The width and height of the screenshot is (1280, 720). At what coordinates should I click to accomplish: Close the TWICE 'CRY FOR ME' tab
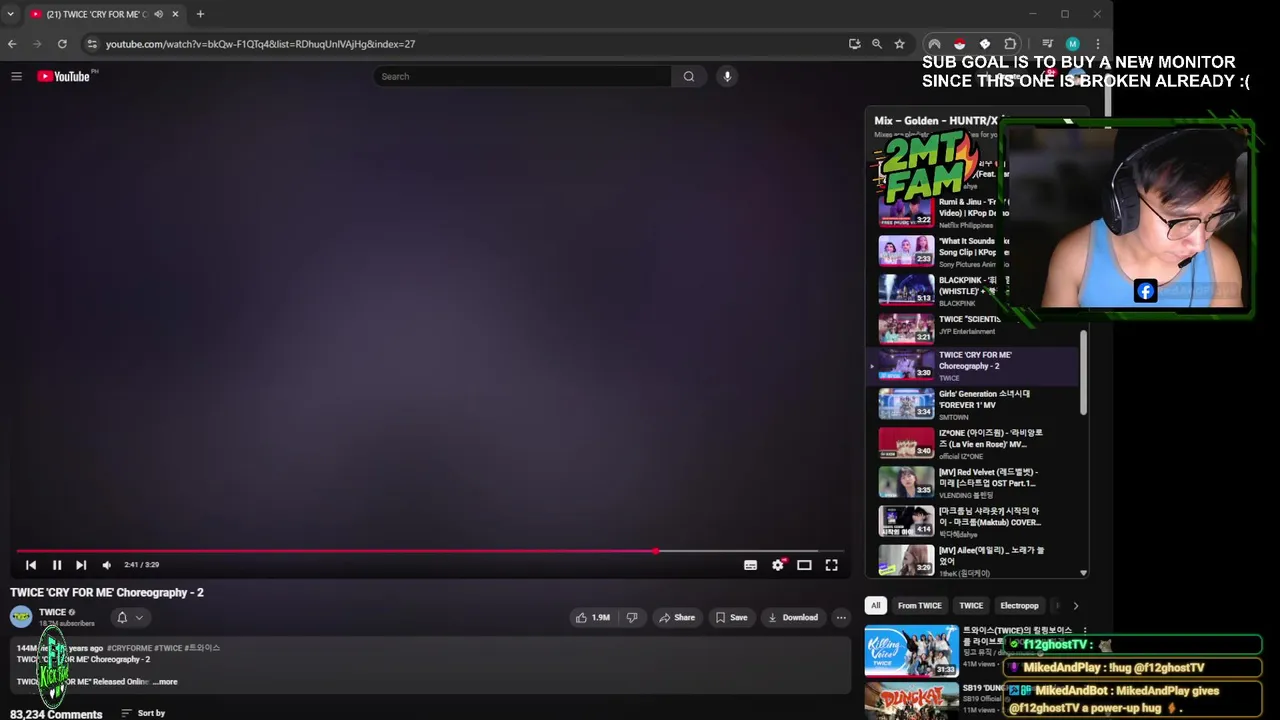176,14
